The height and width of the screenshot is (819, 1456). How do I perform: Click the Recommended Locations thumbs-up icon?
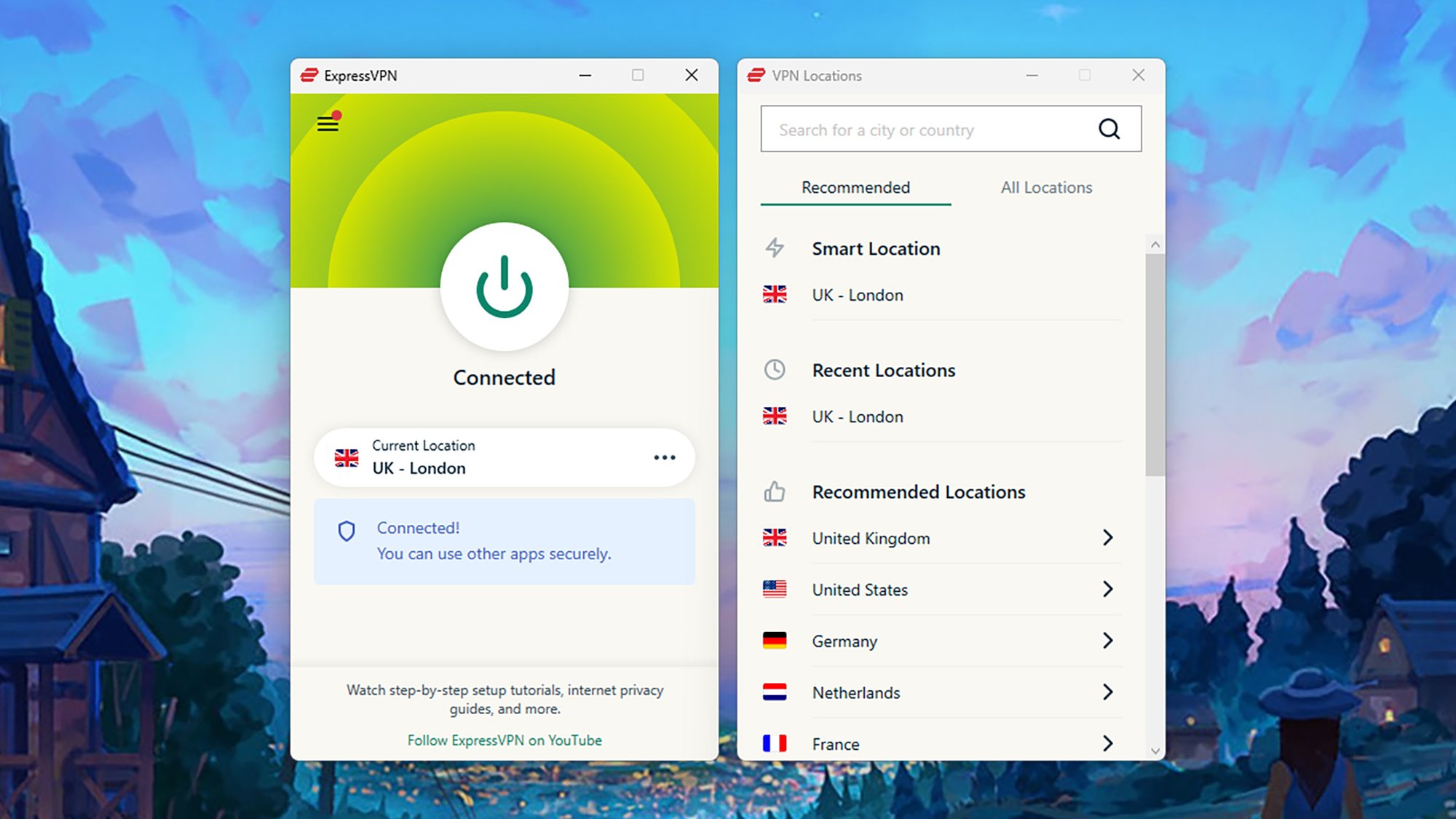775,492
